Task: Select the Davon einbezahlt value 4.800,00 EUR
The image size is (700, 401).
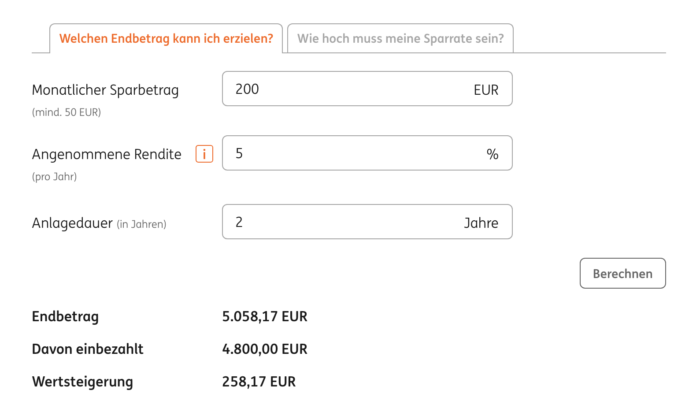Action: point(265,349)
